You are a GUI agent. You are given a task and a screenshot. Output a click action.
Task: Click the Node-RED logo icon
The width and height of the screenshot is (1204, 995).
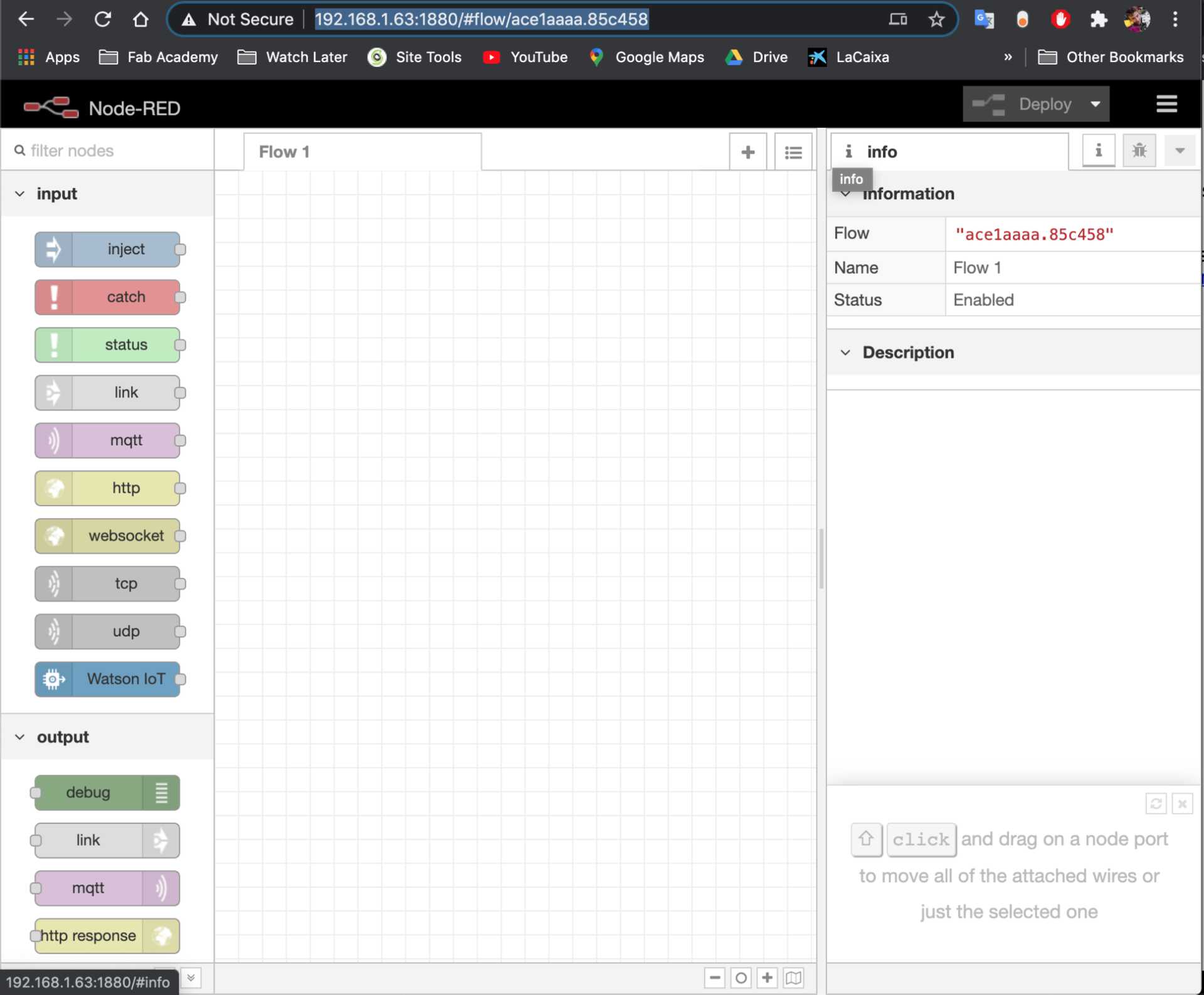click(50, 107)
